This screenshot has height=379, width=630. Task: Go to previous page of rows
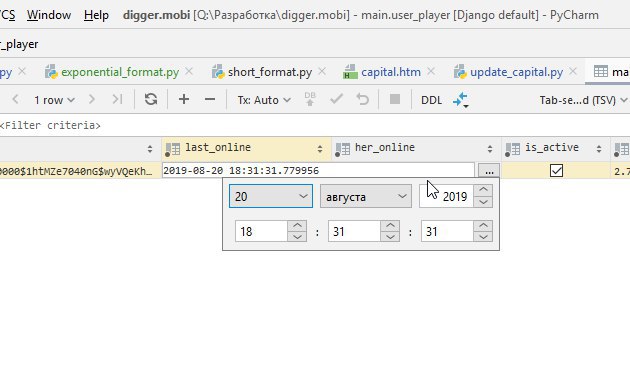tap(16, 99)
